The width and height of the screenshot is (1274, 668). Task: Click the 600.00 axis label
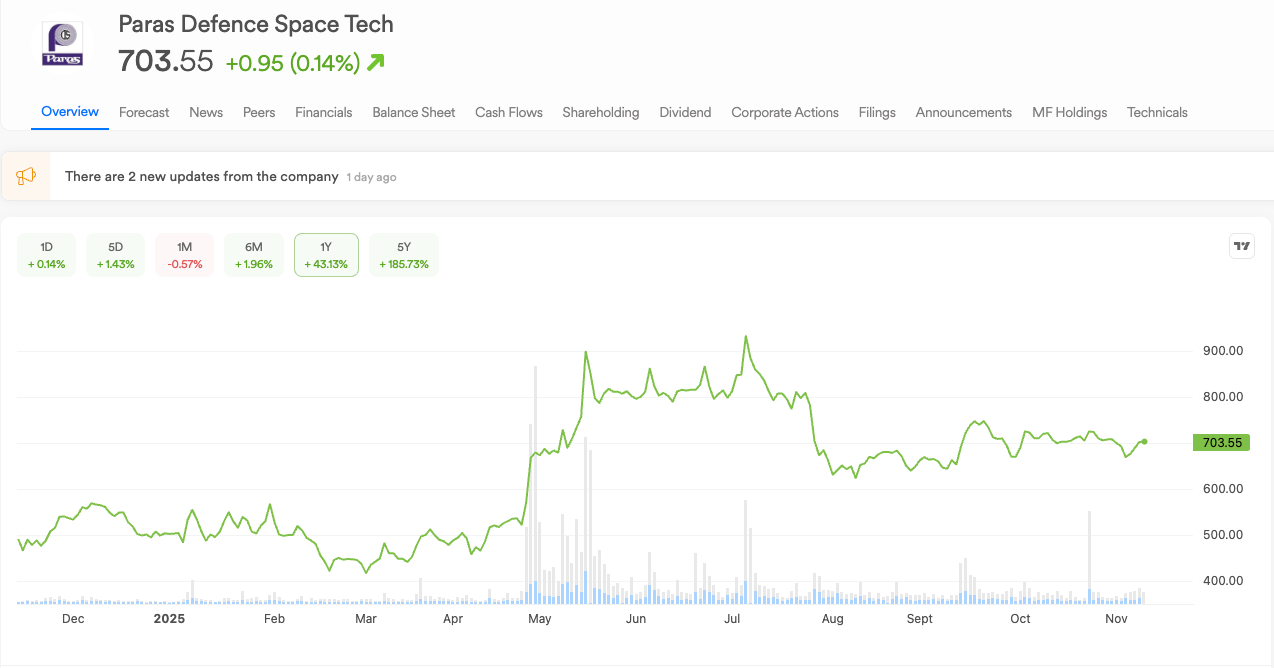[x=1222, y=488]
